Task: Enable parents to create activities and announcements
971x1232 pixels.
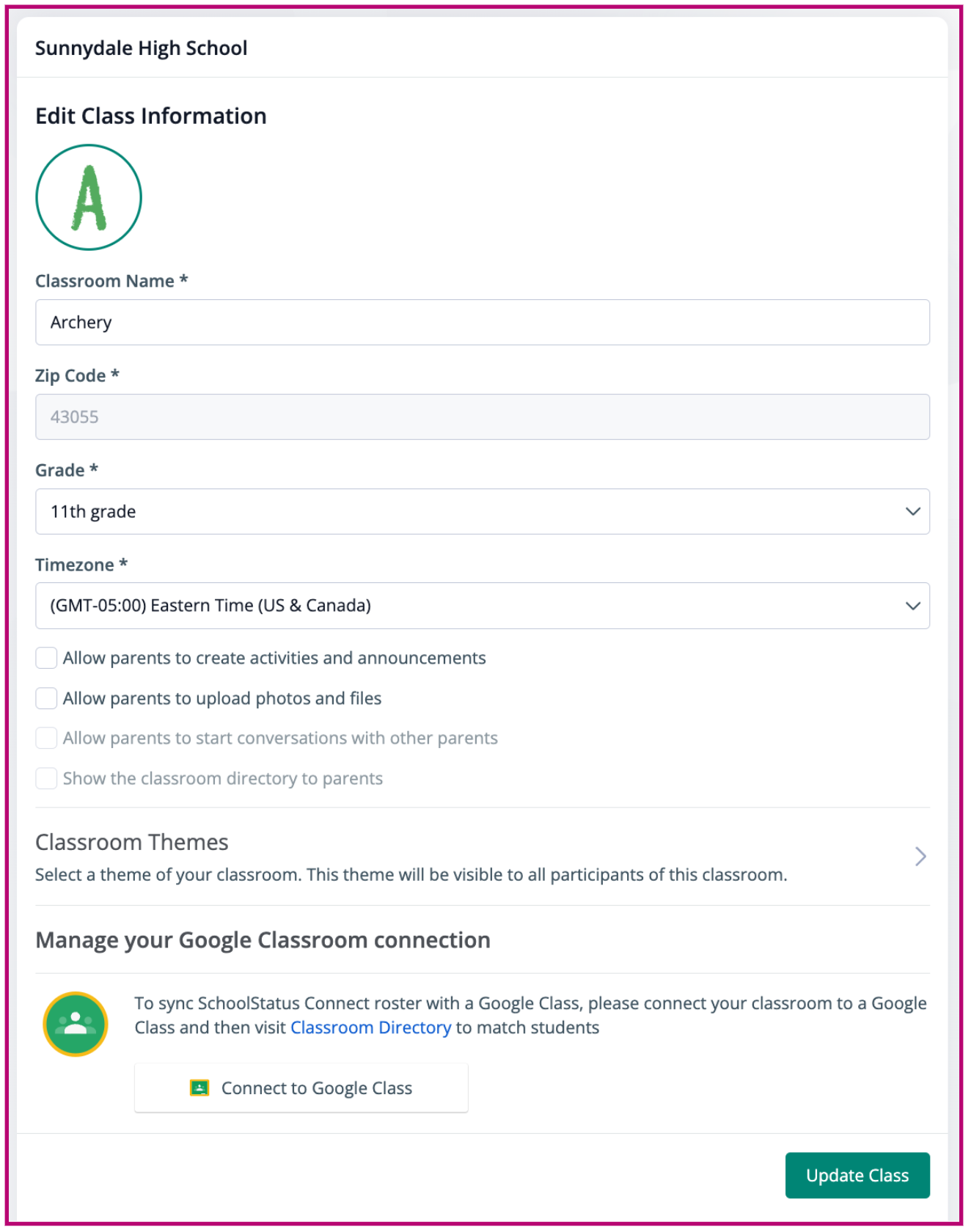Action: point(47,658)
